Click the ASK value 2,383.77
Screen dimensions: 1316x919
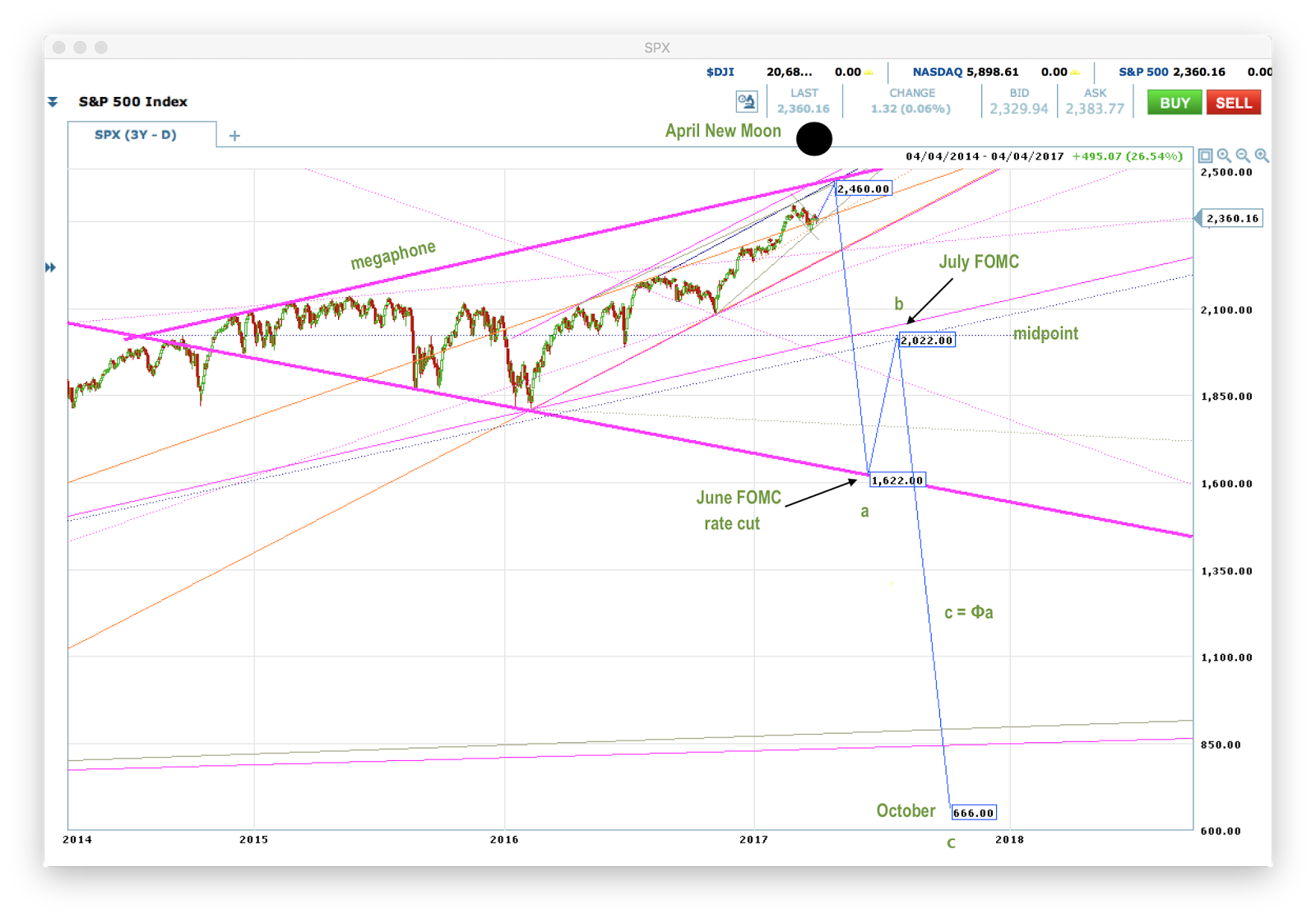[x=1095, y=109]
